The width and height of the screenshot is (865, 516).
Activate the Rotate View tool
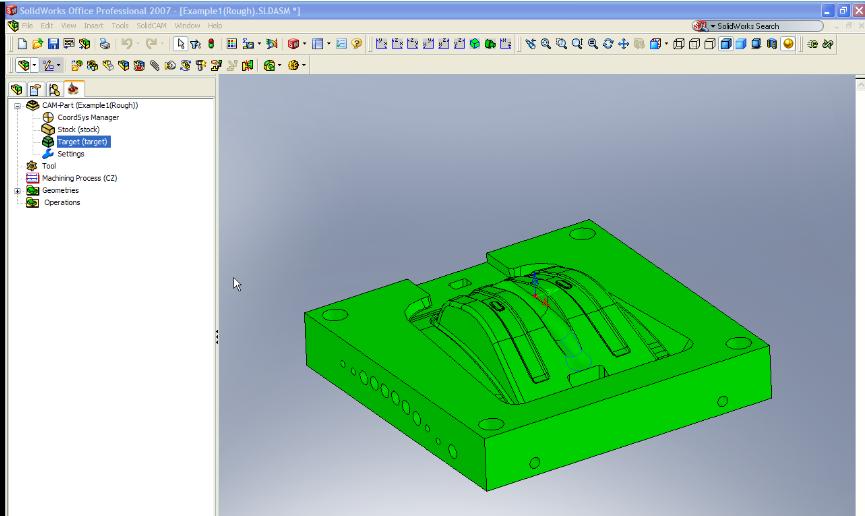[608, 44]
